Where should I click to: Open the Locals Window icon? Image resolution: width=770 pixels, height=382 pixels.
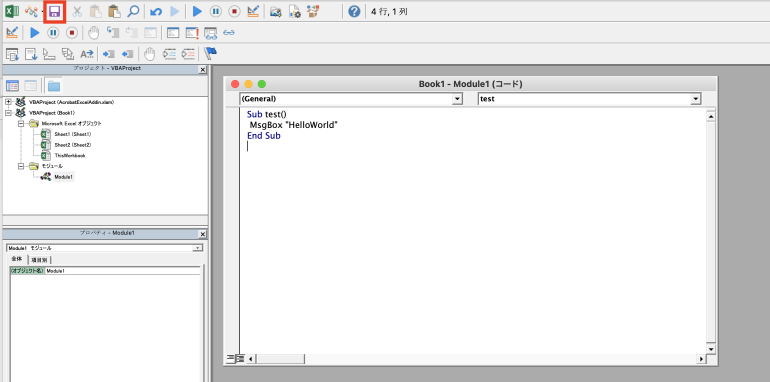click(173, 33)
